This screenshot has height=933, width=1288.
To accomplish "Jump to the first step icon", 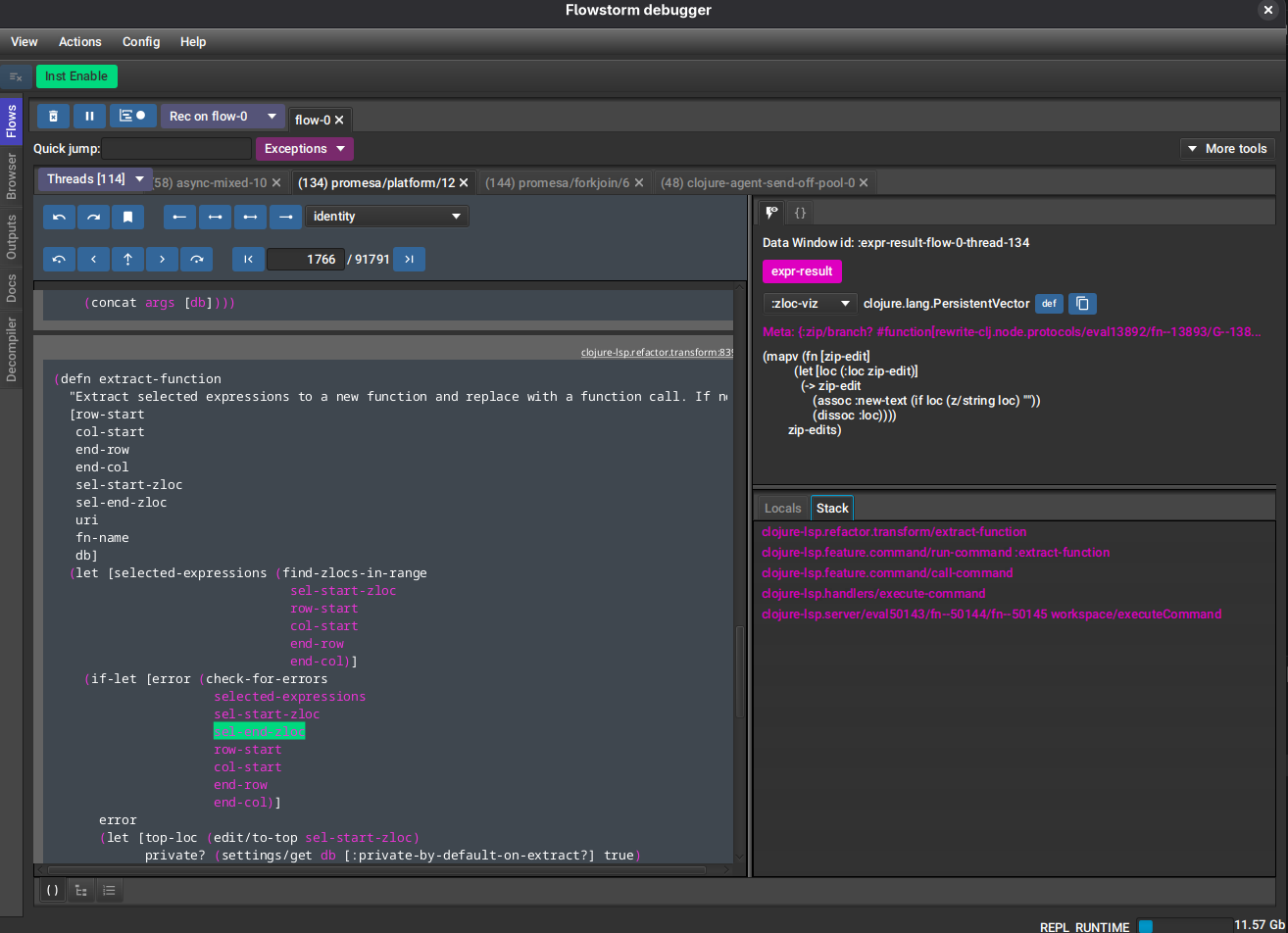I will coord(248,259).
